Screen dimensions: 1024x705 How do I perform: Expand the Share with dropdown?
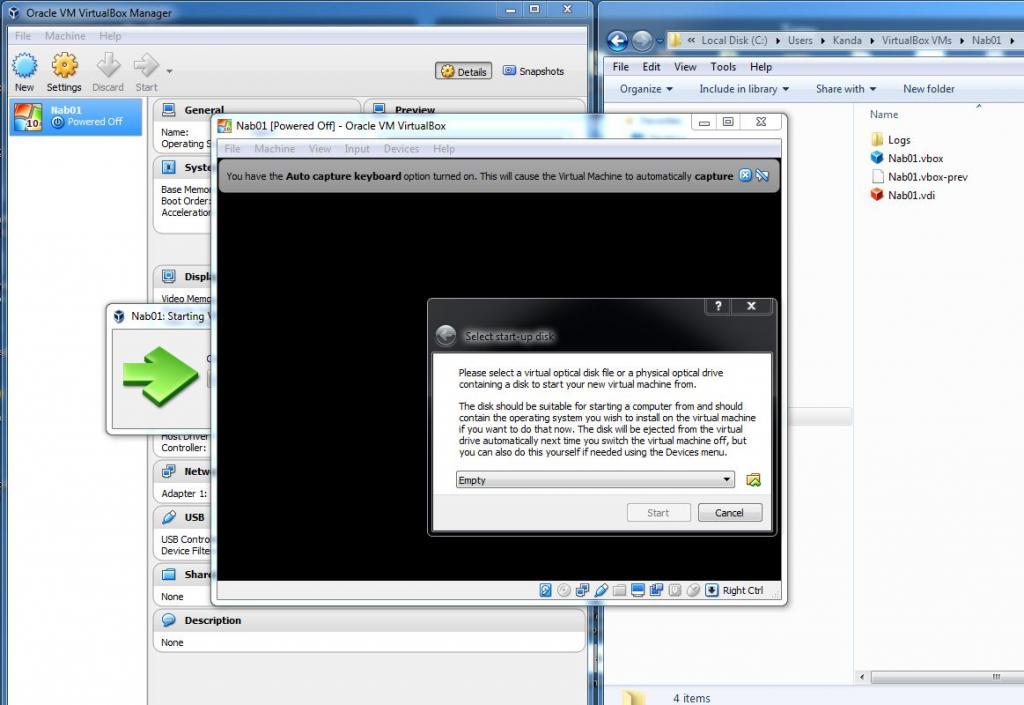(846, 89)
